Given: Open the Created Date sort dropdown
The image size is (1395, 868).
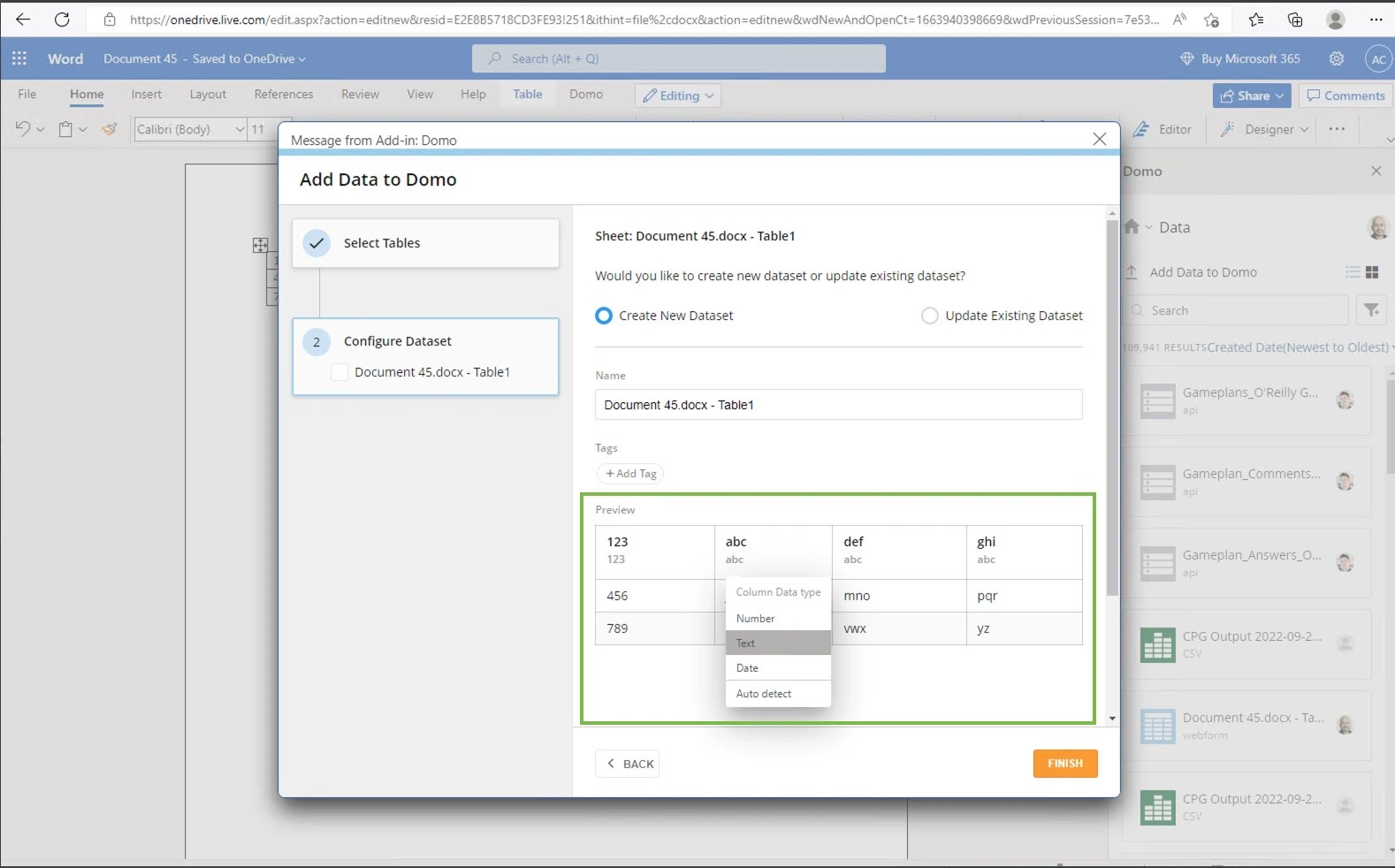Looking at the screenshot, I should [1300, 347].
